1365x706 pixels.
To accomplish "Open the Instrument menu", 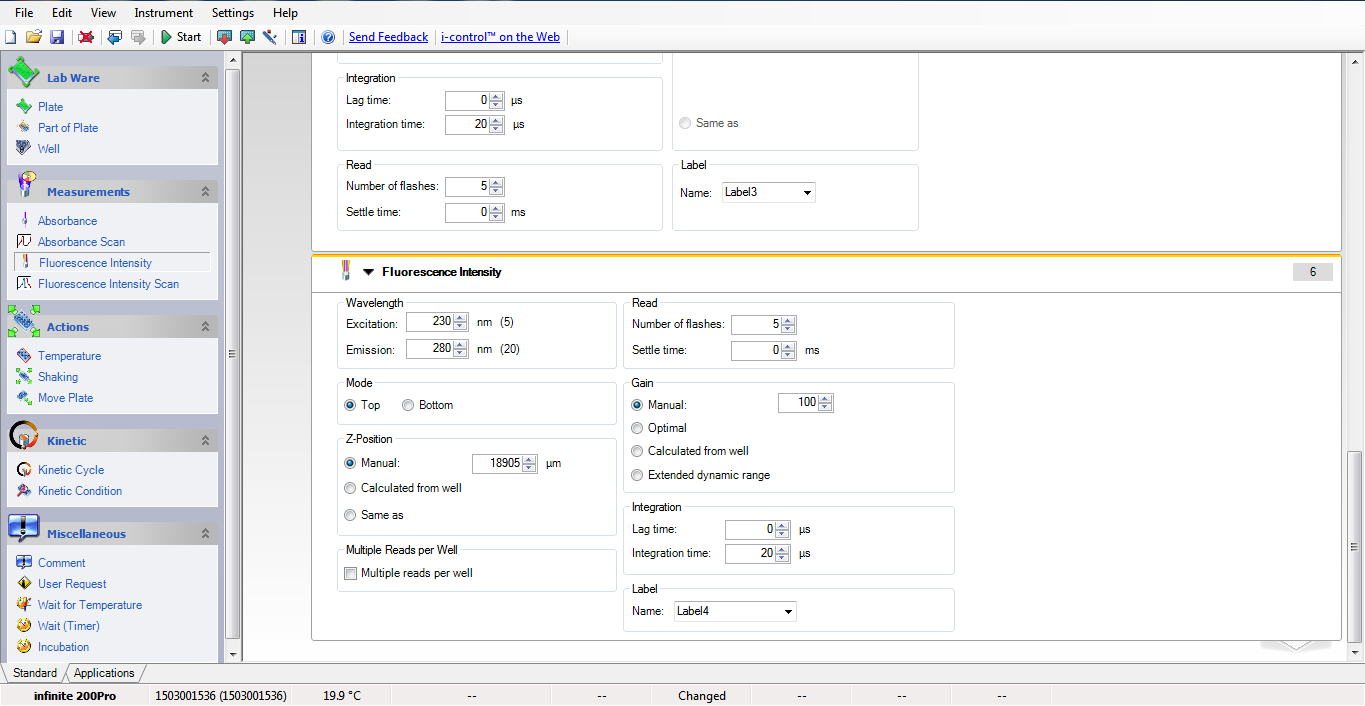I will tap(164, 13).
